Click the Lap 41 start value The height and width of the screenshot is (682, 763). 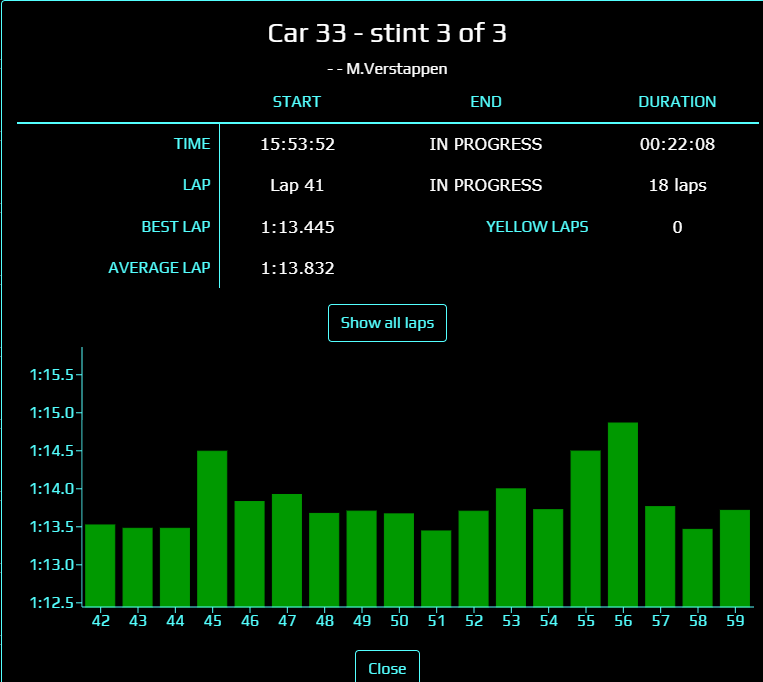(x=297, y=185)
